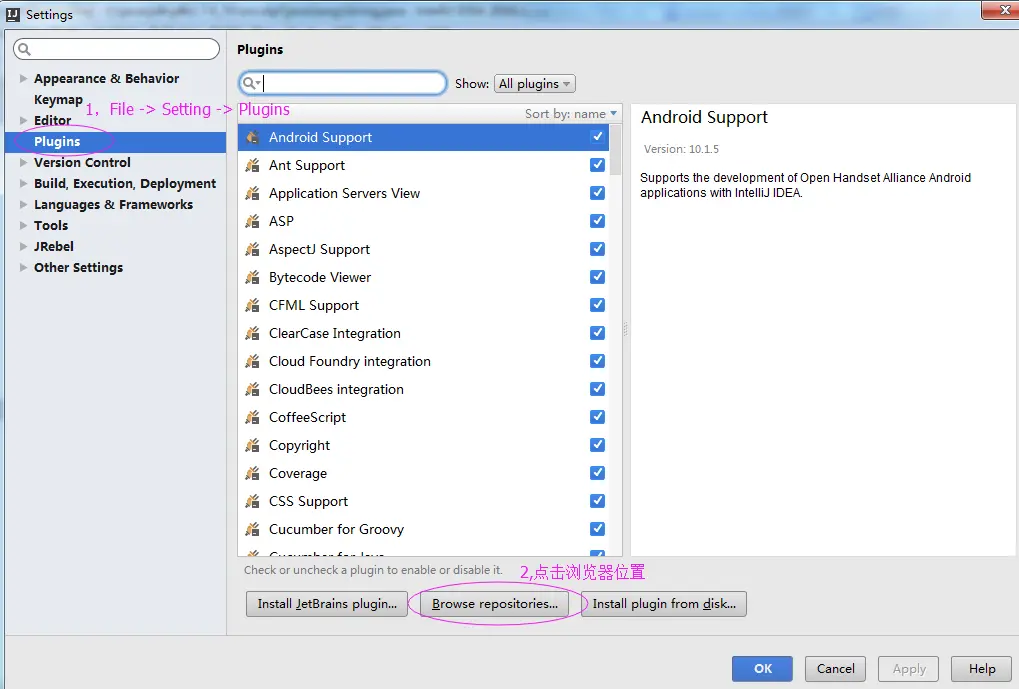Image resolution: width=1019 pixels, height=689 pixels.
Task: Uncheck CFML Support plugin
Action: (597, 304)
